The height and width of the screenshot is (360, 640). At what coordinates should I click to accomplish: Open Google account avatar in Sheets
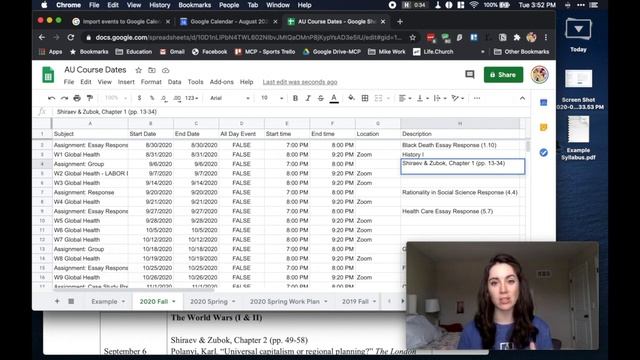pos(539,75)
